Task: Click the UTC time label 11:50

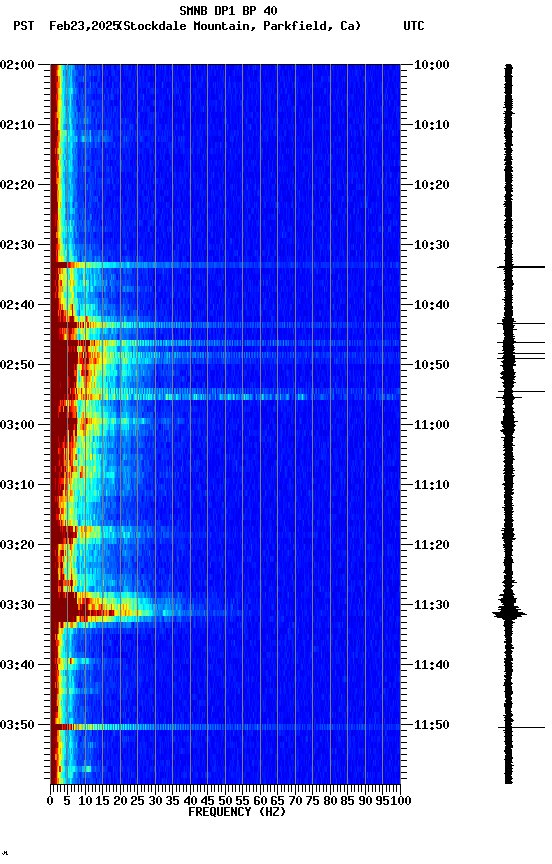Action: click(431, 725)
